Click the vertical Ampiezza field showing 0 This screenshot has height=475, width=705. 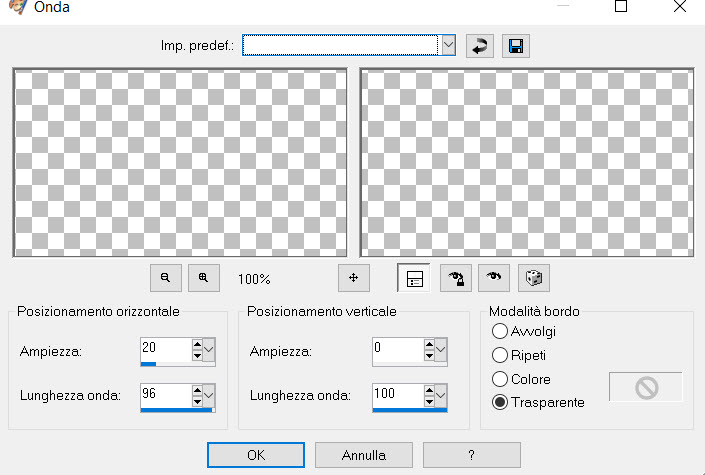398,349
